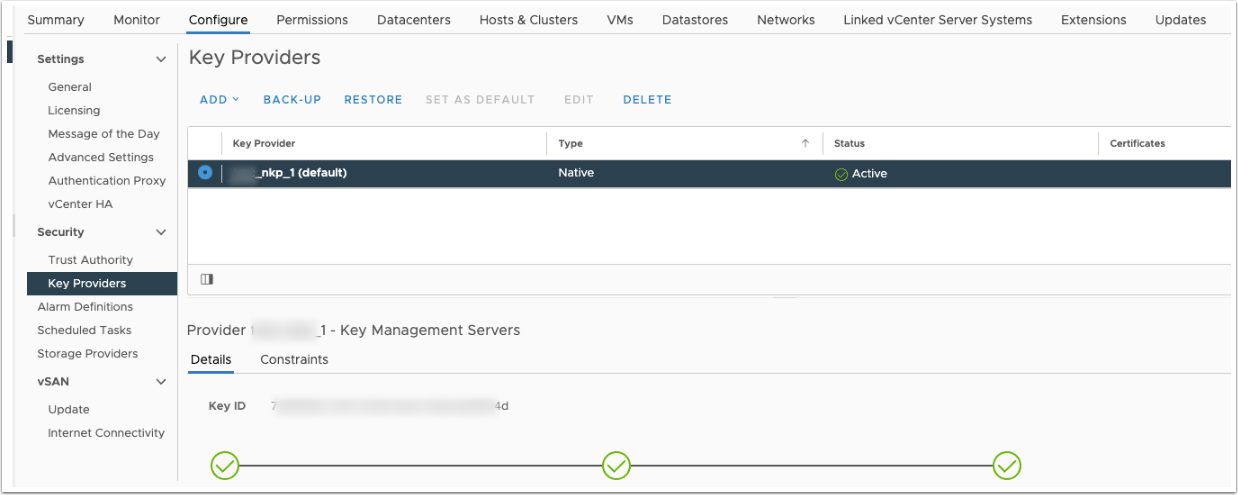The width and height of the screenshot is (1238, 495).
Task: Open Linked vCenter Server Systems tab
Action: pyautogui.click(x=938, y=20)
